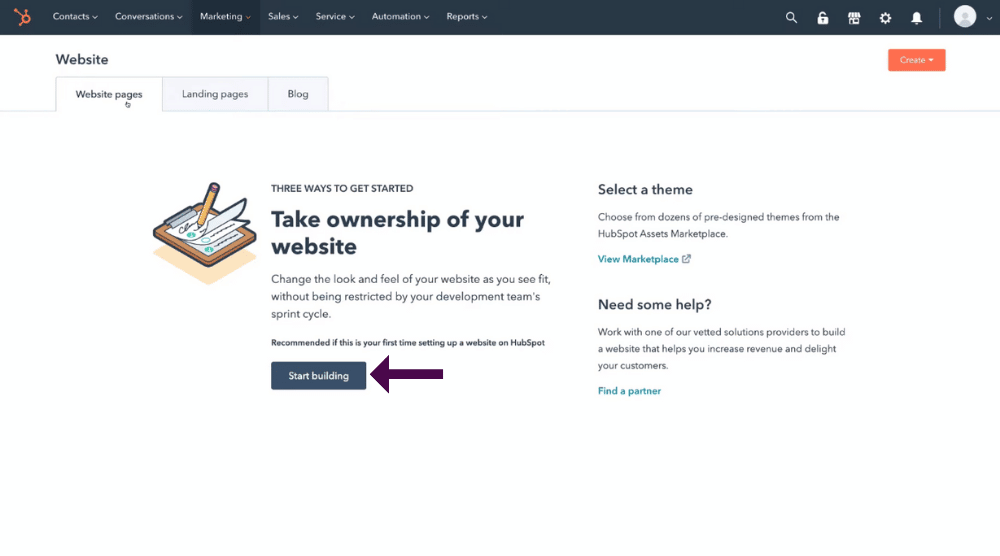The height and width of the screenshot is (556, 1000).
Task: Follow the Find a partner link
Action: pos(629,391)
